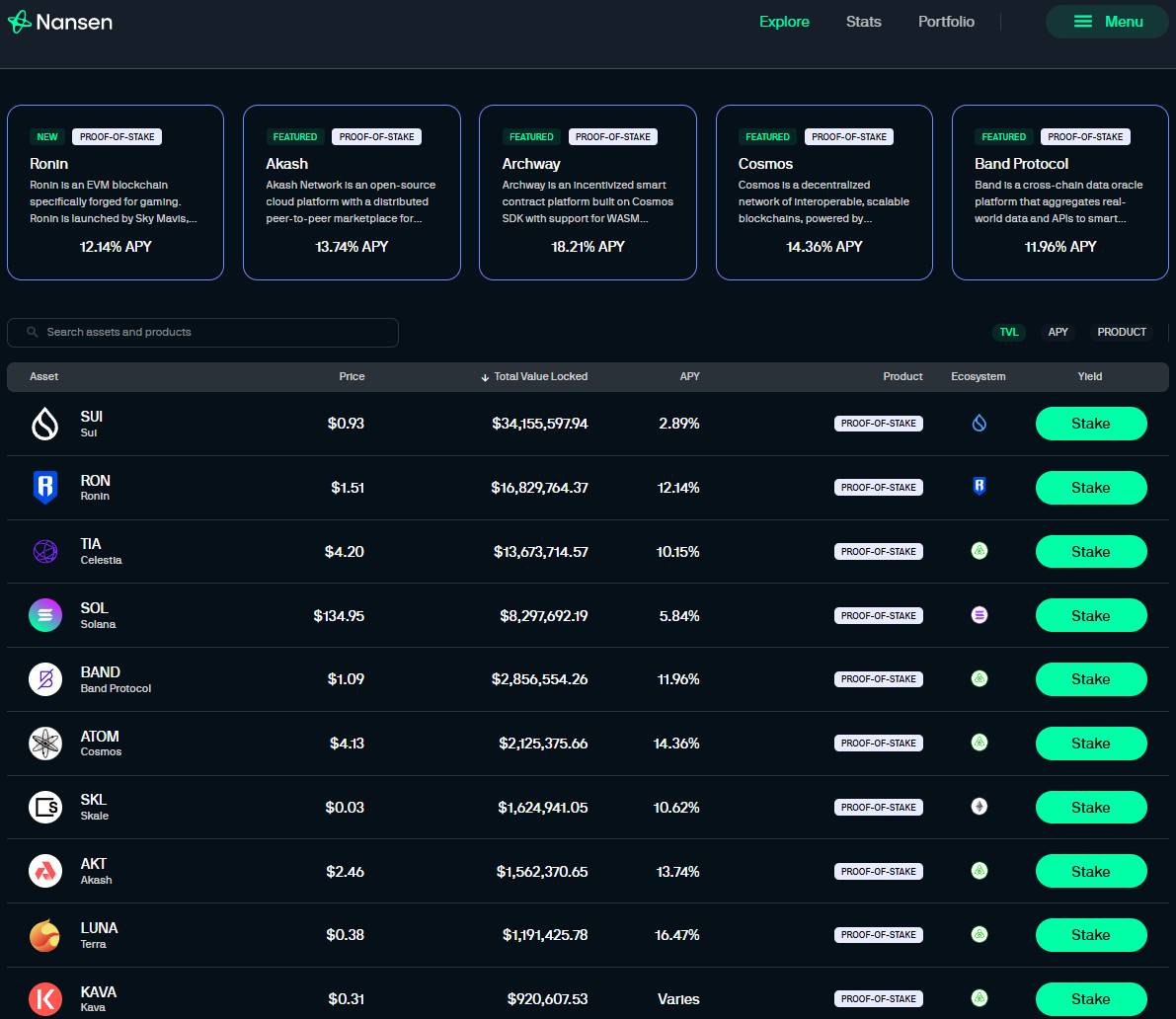
Task: Click the 18.21% APY on Archway card
Action: [x=588, y=247]
